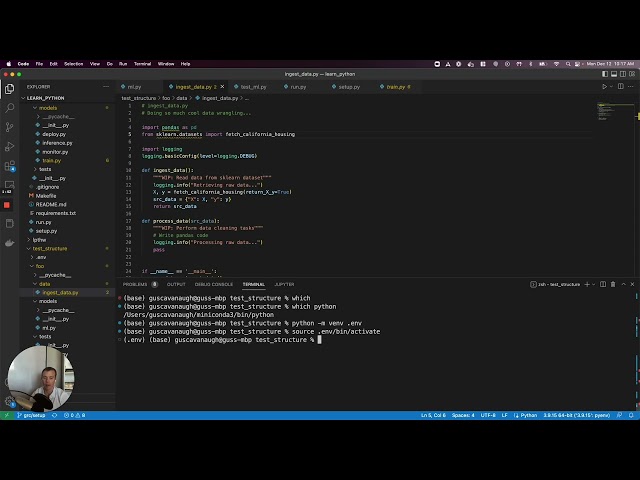Open requirements.txt in the explorer
The image size is (640, 480).
pyautogui.click(x=56, y=213)
